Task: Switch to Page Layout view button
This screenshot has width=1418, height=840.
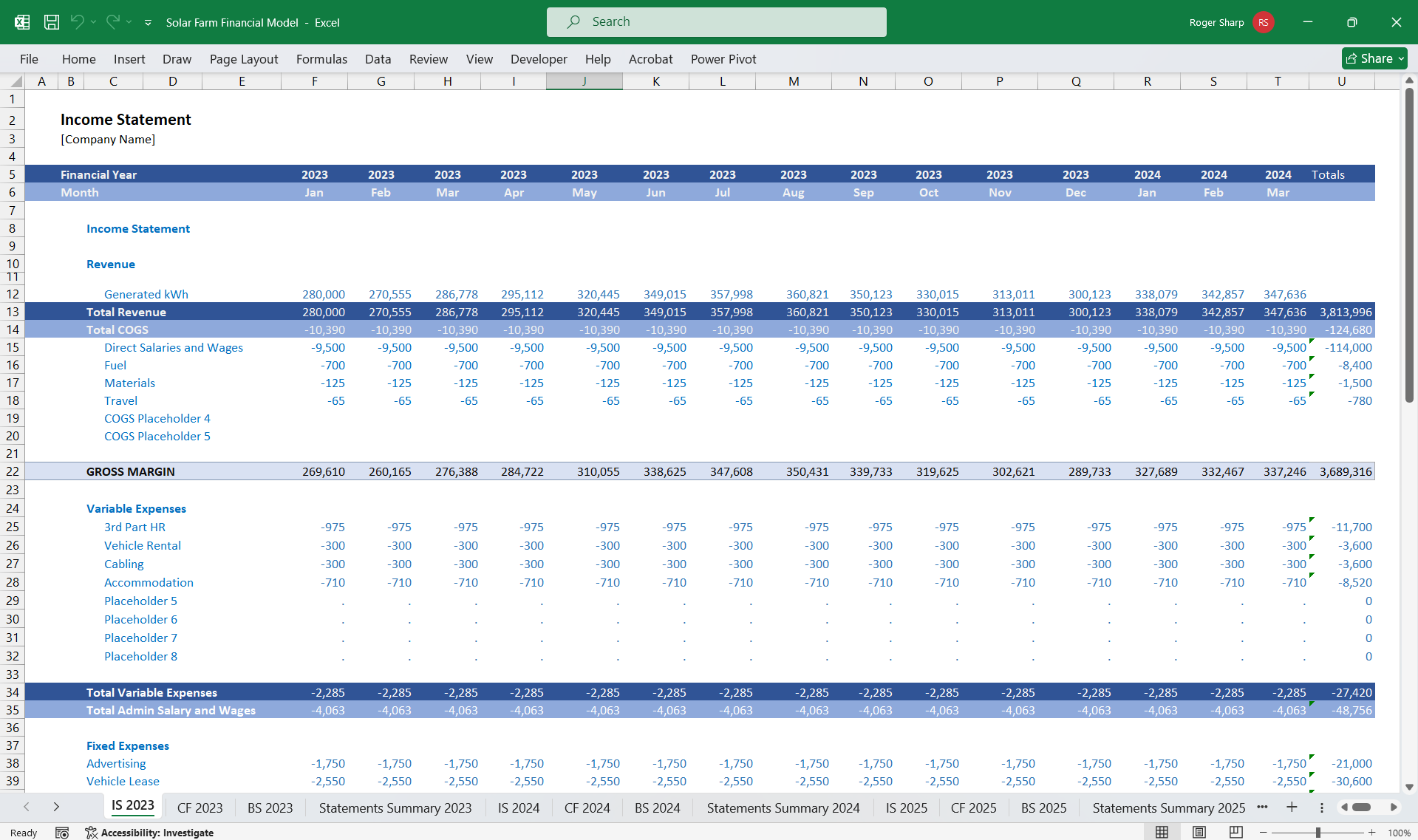Action: tap(1199, 833)
